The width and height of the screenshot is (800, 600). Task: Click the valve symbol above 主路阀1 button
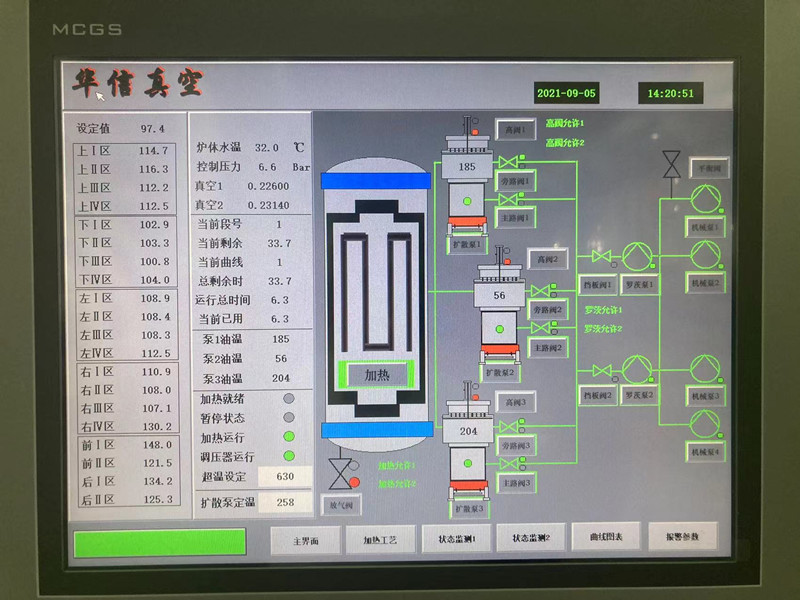tap(508, 199)
